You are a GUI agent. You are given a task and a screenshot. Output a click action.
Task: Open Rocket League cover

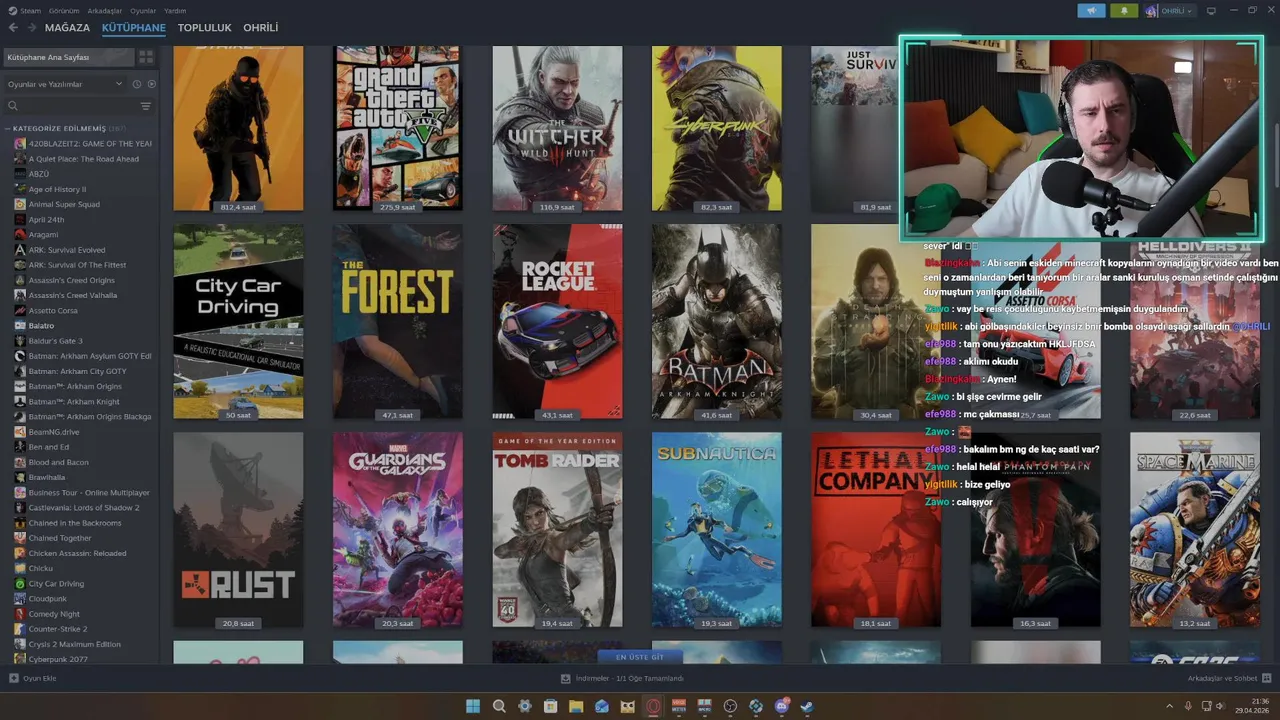pos(557,321)
